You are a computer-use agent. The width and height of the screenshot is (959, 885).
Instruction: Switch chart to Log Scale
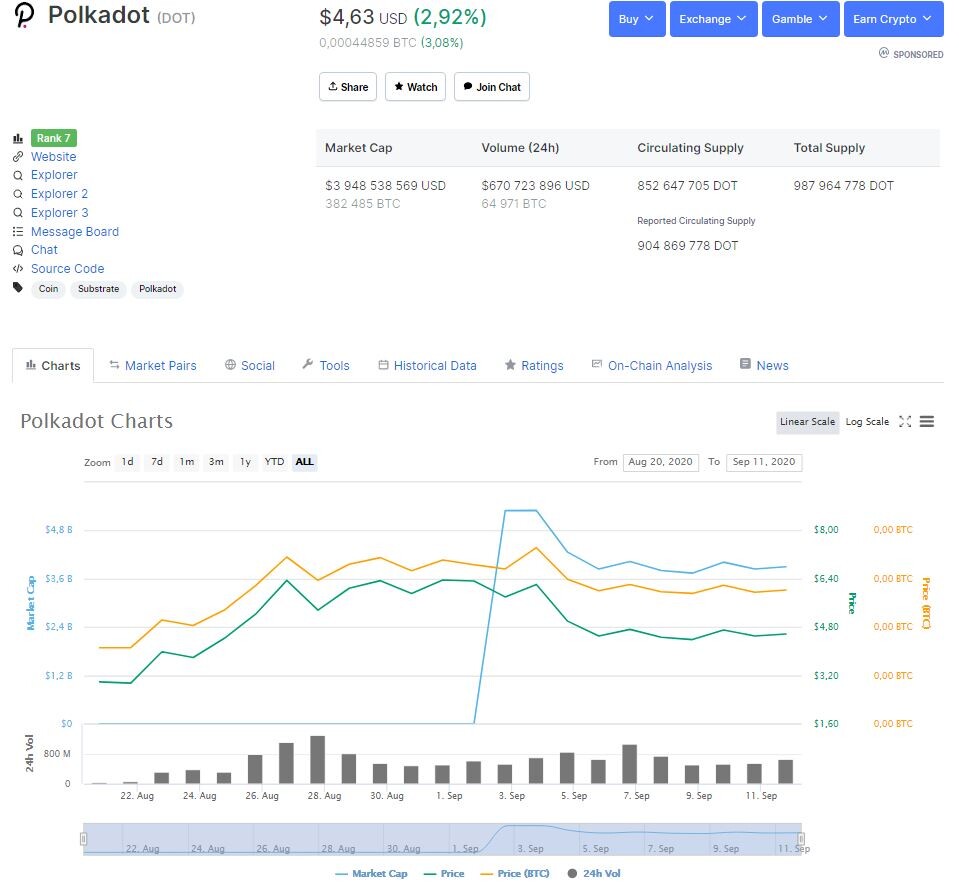(x=867, y=422)
